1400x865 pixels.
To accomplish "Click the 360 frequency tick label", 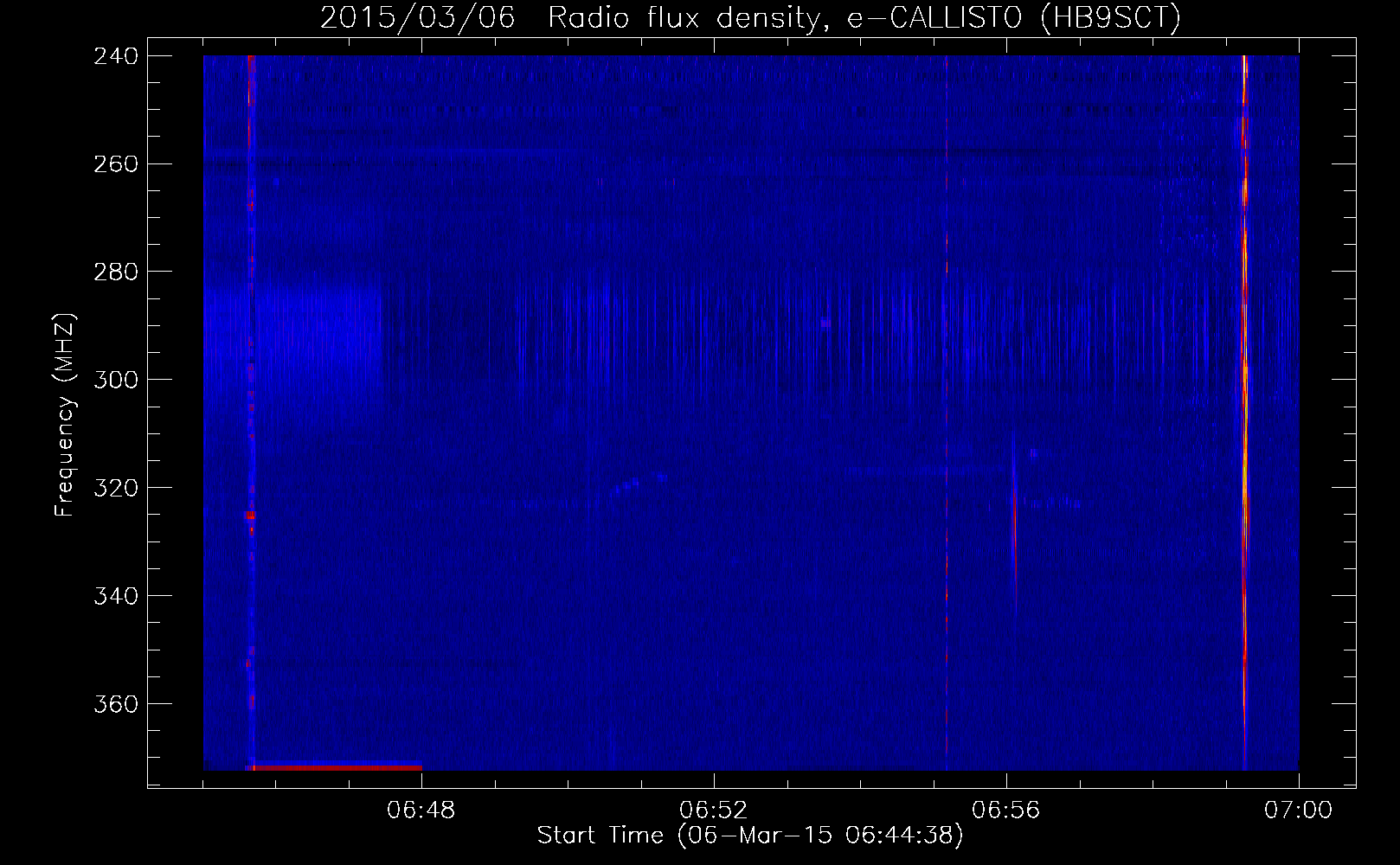I will pyautogui.click(x=116, y=705).
